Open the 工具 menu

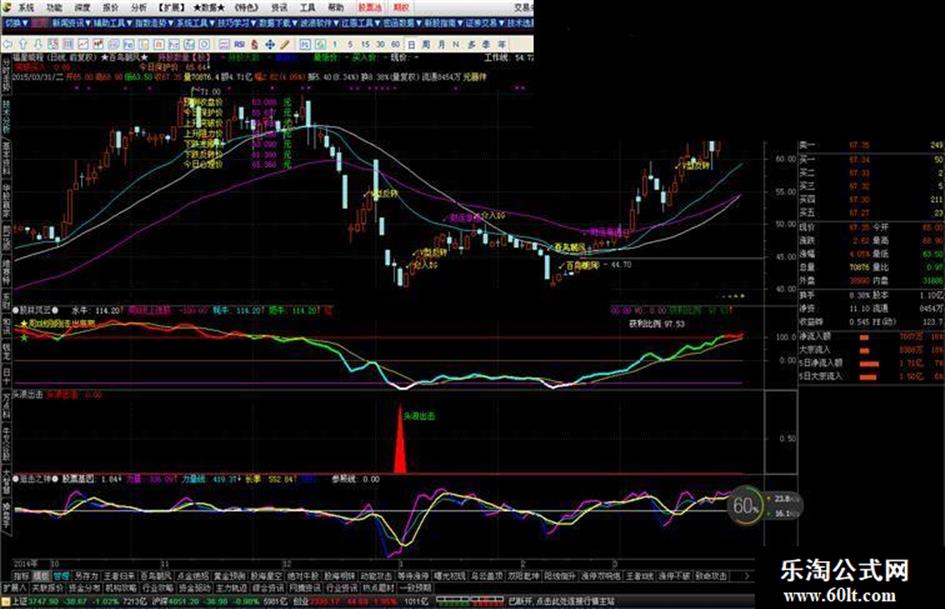click(x=307, y=8)
